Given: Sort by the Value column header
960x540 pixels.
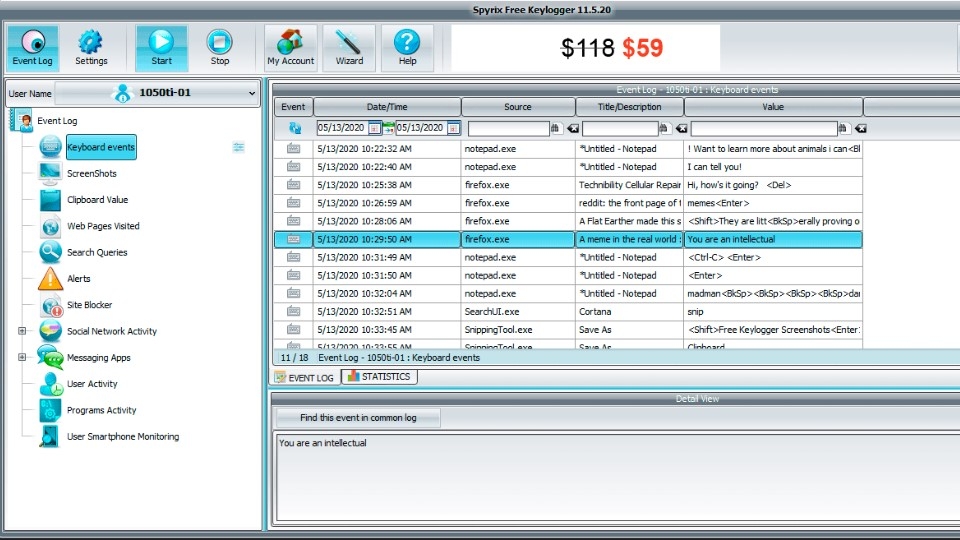Looking at the screenshot, I should click(x=773, y=107).
